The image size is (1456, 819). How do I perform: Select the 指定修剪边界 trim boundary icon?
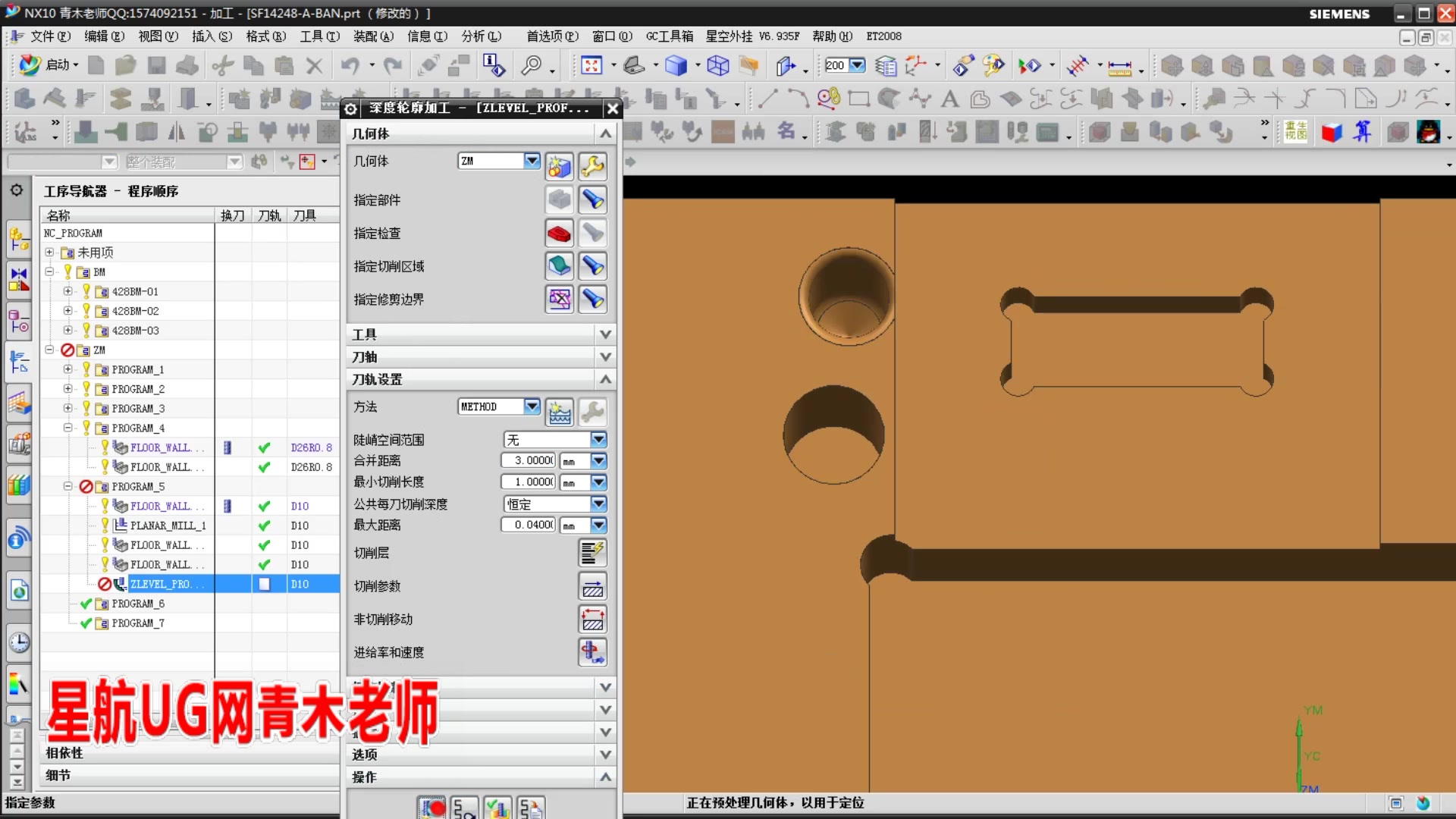(x=559, y=300)
